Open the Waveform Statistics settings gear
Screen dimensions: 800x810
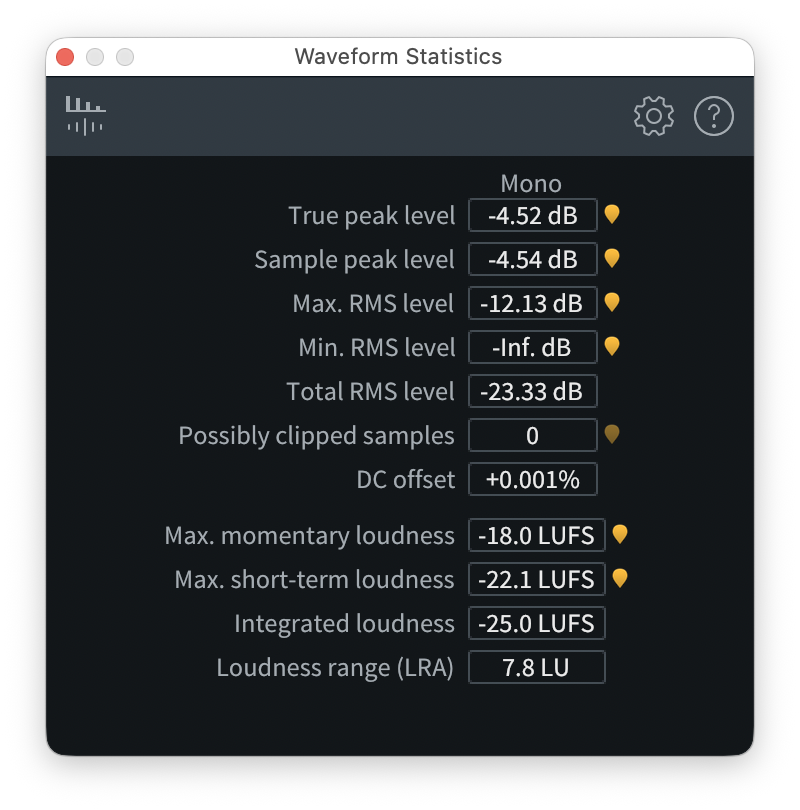(654, 116)
